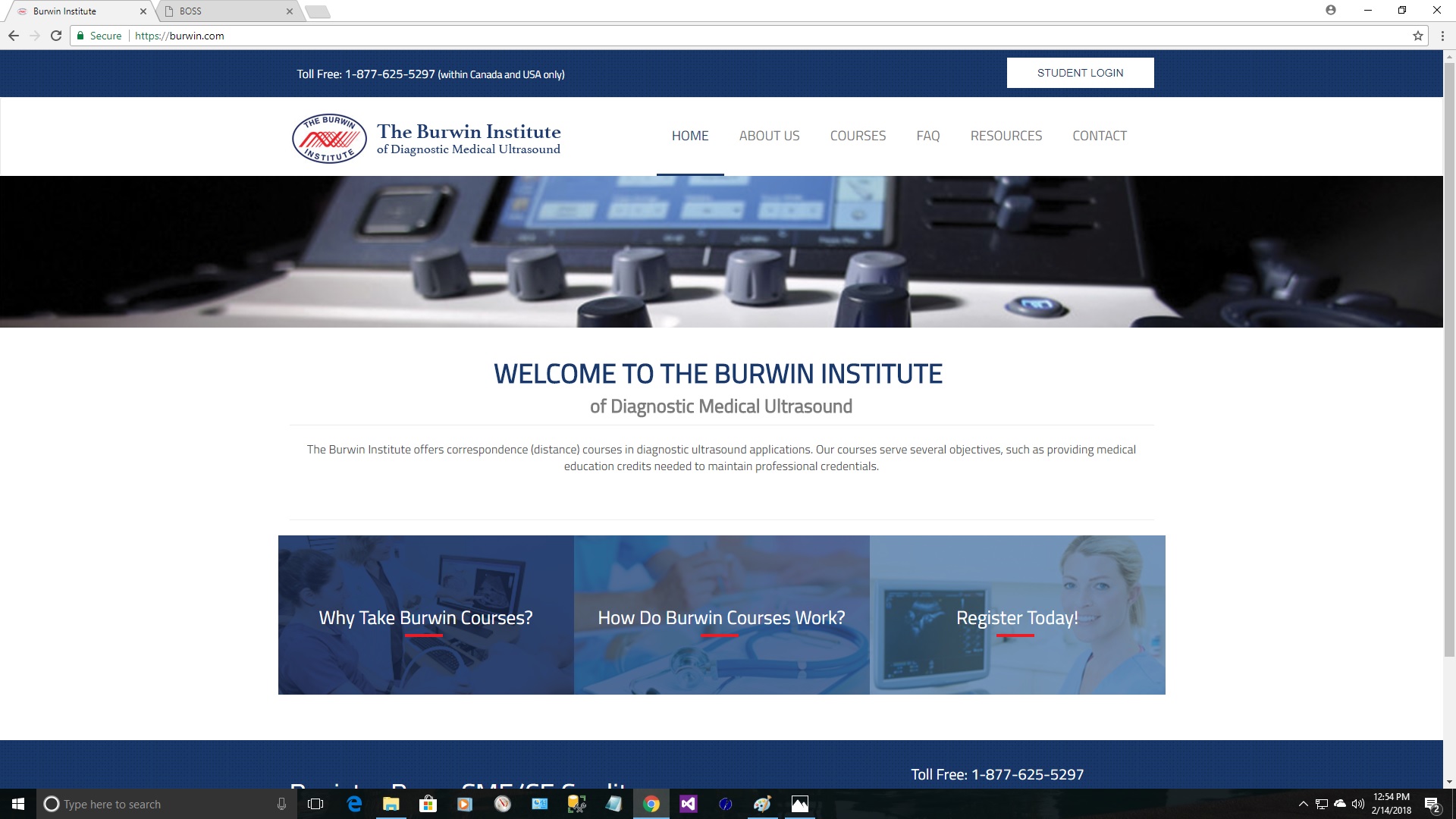This screenshot has height=819, width=1456.
Task: Show hidden system tray icons
Action: (x=1303, y=804)
